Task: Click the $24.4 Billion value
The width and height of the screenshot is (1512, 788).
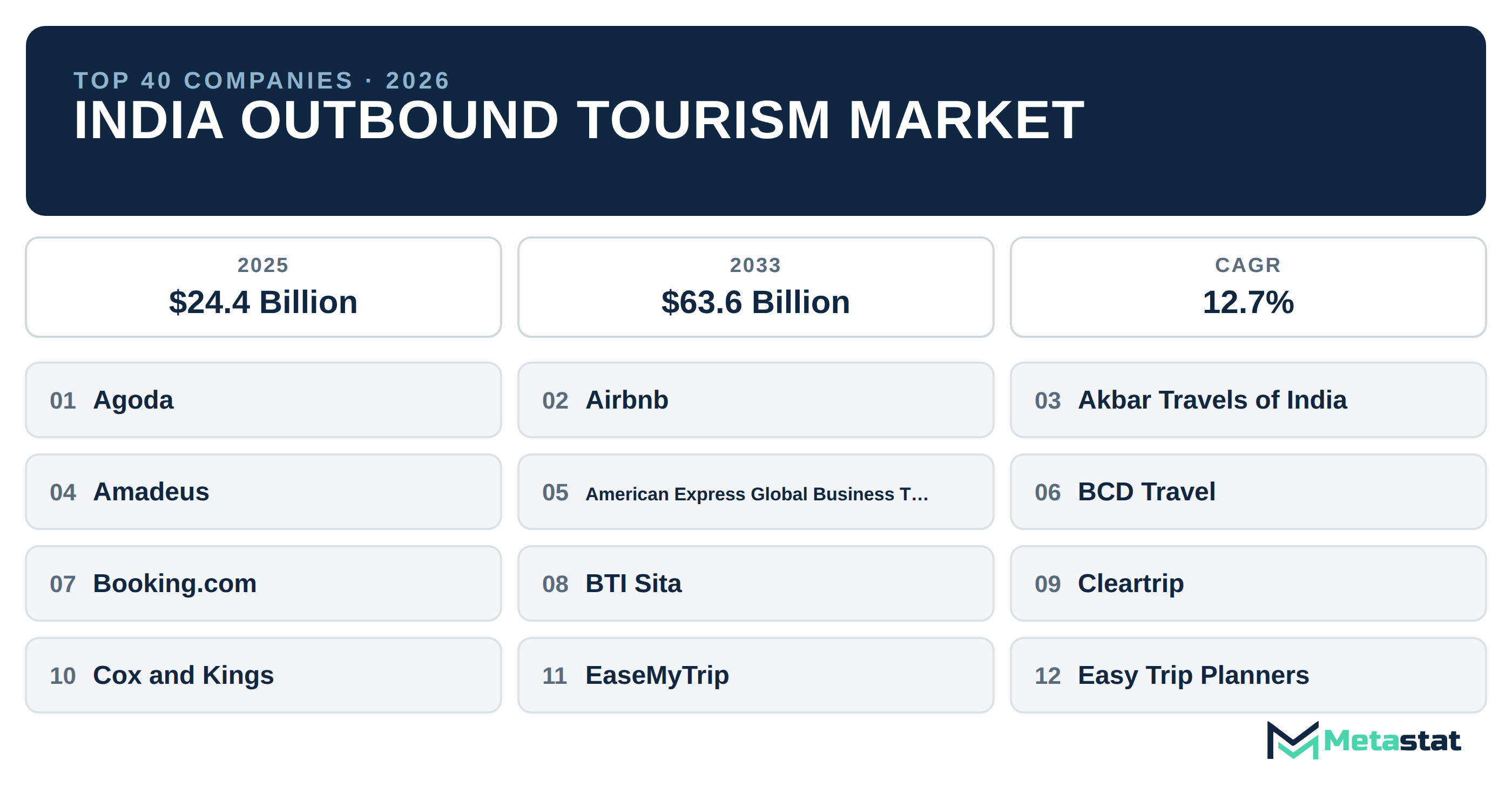Action: coord(263,302)
